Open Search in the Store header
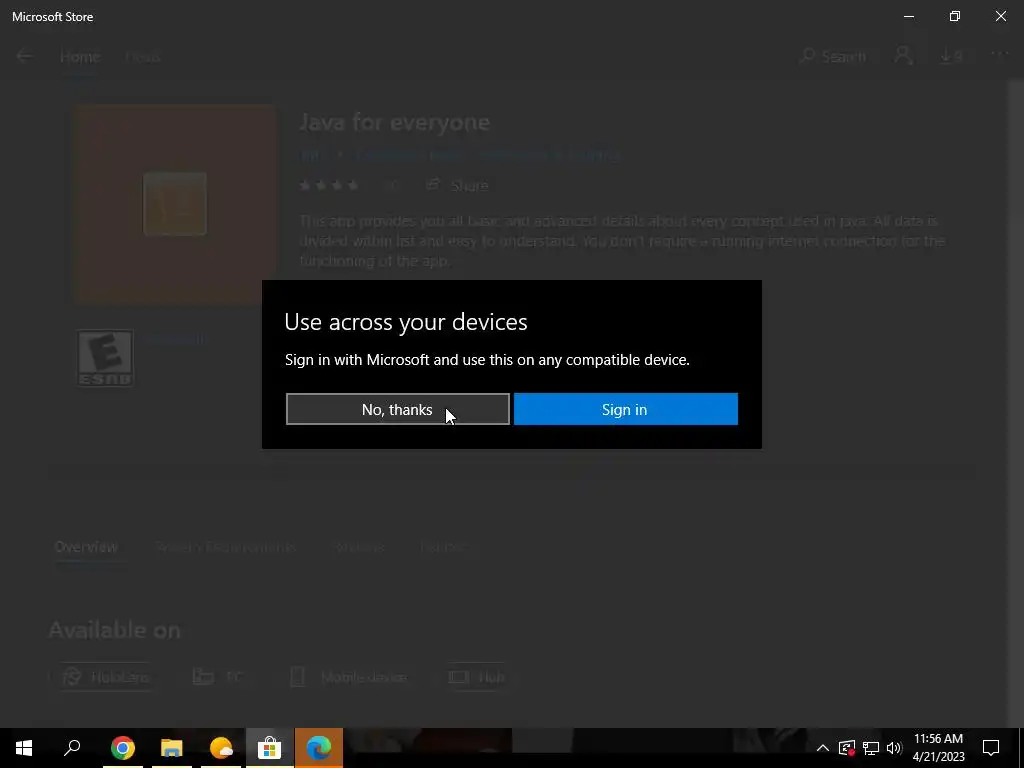Viewport: 1024px width, 768px height. click(833, 56)
